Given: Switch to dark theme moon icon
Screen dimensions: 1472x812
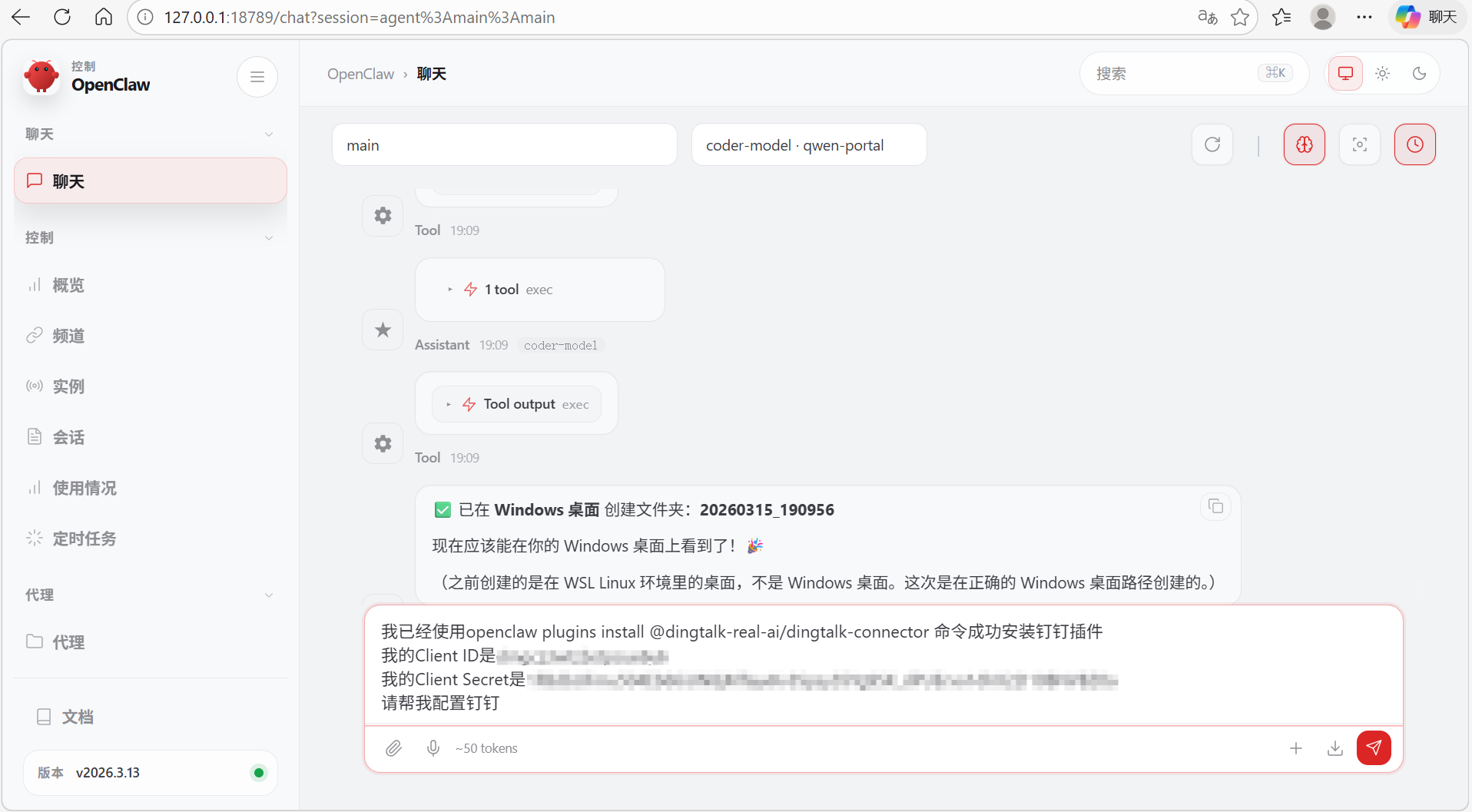Looking at the screenshot, I should pos(1420,74).
